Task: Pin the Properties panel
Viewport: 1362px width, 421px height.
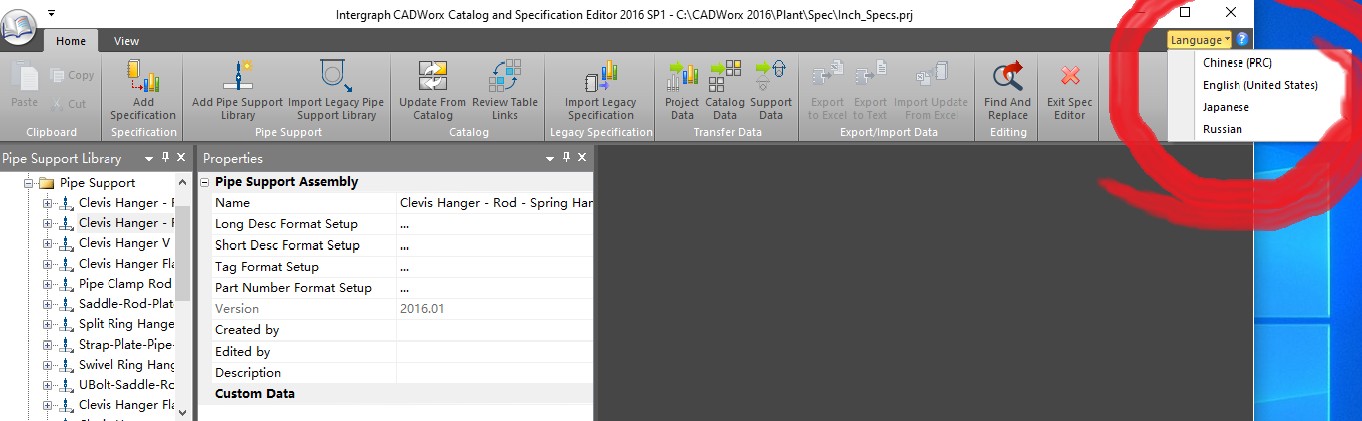Action: (566, 158)
